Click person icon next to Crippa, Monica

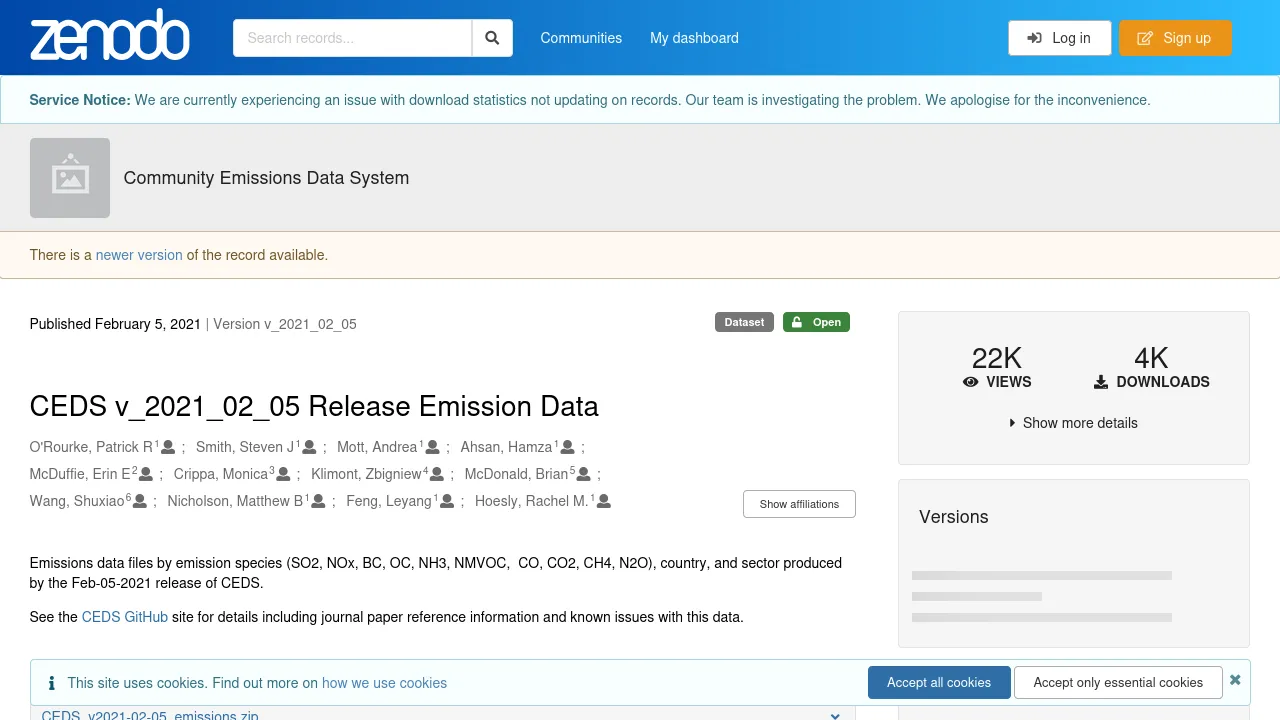pyautogui.click(x=283, y=474)
